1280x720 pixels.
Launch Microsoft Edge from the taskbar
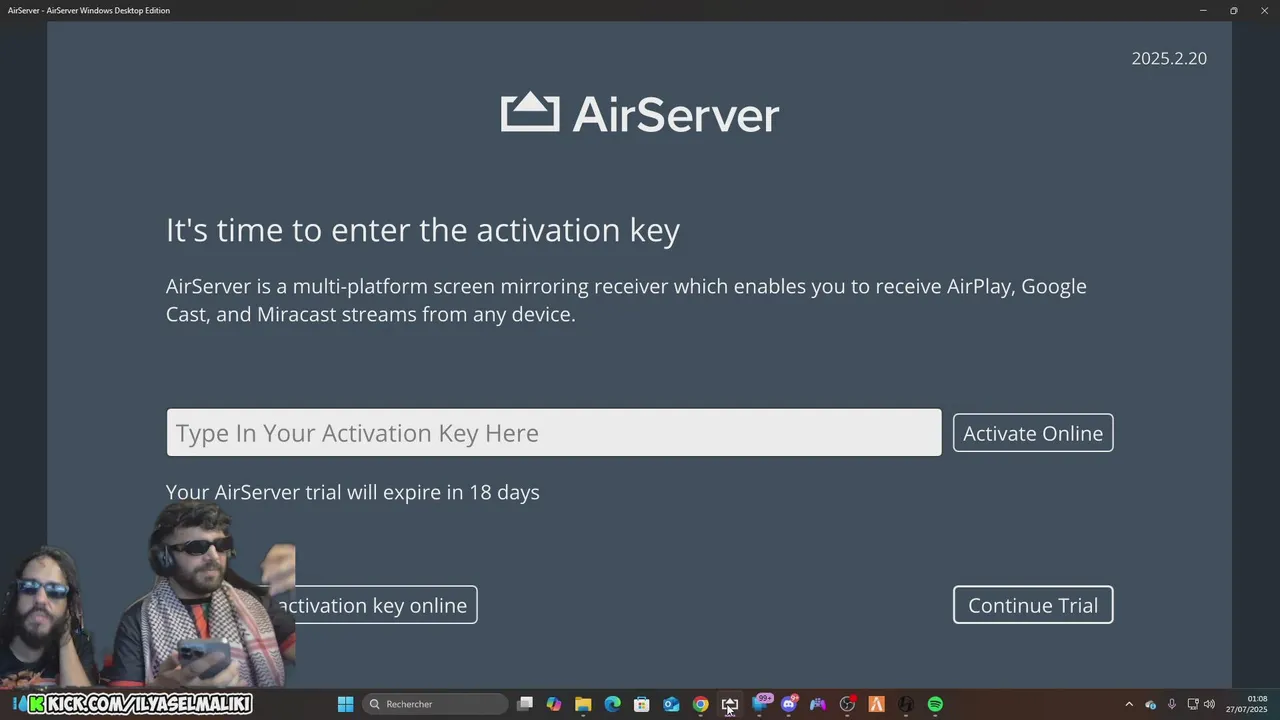(612, 704)
